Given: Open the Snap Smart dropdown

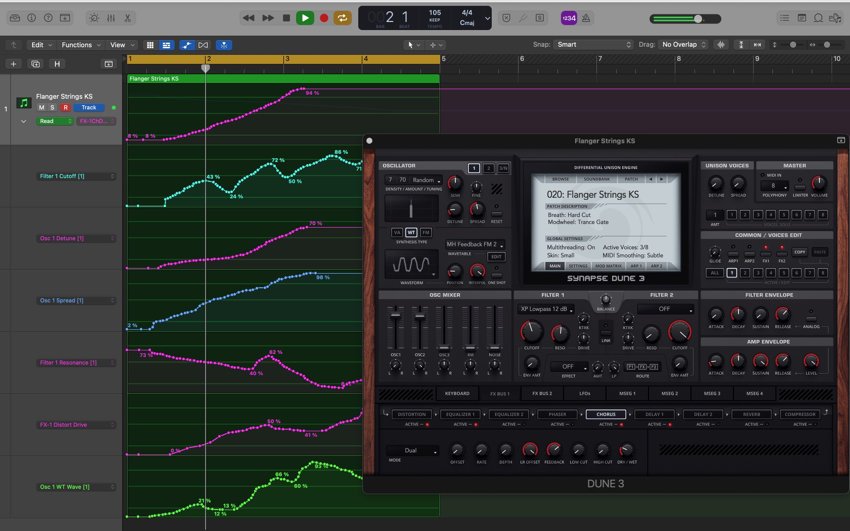Looking at the screenshot, I should 594,44.
